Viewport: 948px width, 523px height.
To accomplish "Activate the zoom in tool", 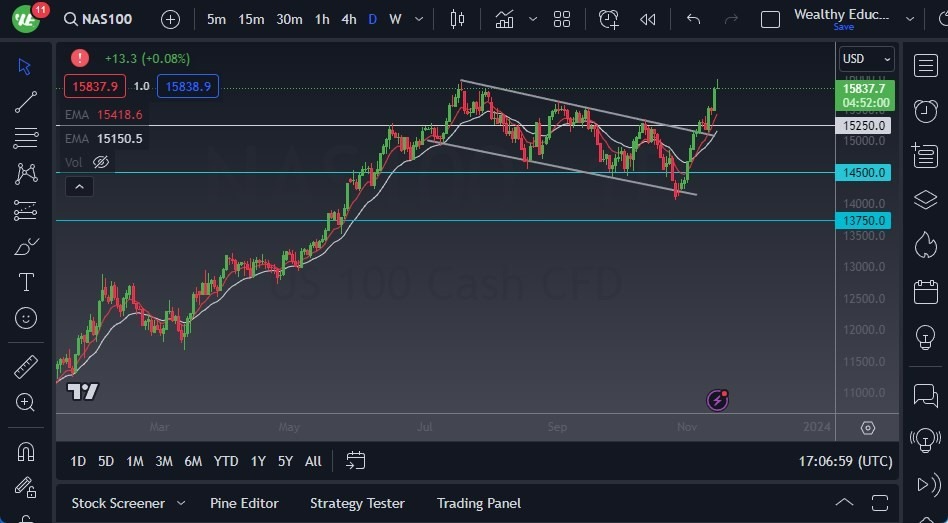I will pos(25,402).
